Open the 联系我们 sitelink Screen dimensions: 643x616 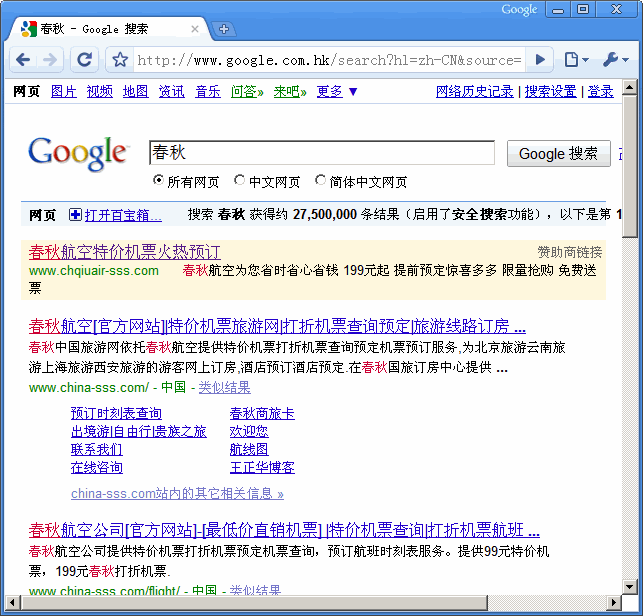pos(96,449)
